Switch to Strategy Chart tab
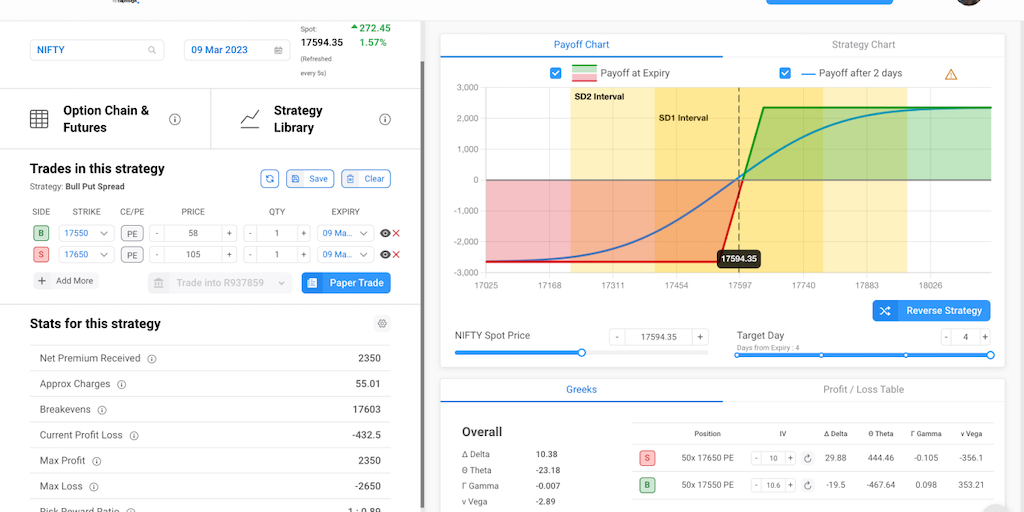Screen dimensions: 1024x512 863,45
